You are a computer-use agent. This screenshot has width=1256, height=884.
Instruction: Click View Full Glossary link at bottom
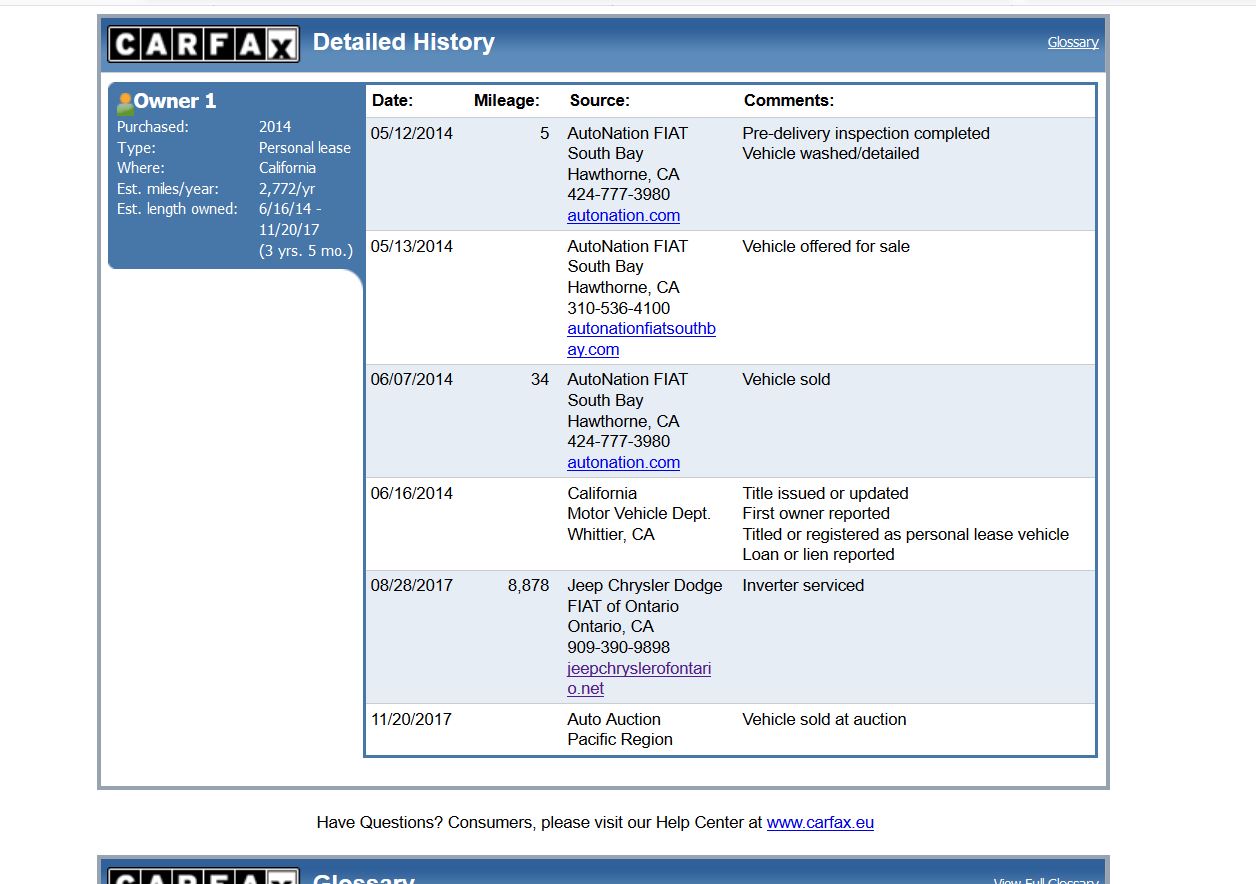(1045, 880)
